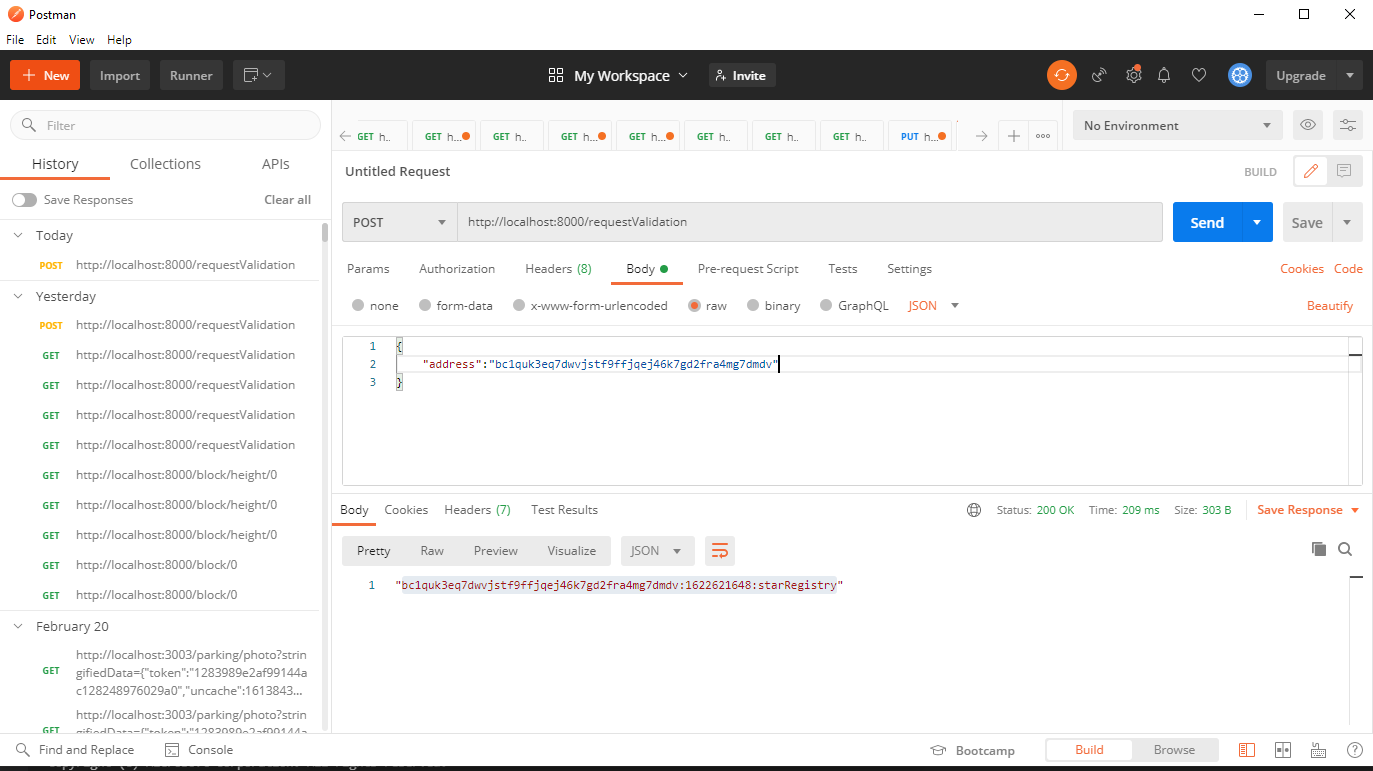The width and height of the screenshot is (1373, 771).
Task: Open the Pre-request Script tab
Action: tap(748, 269)
